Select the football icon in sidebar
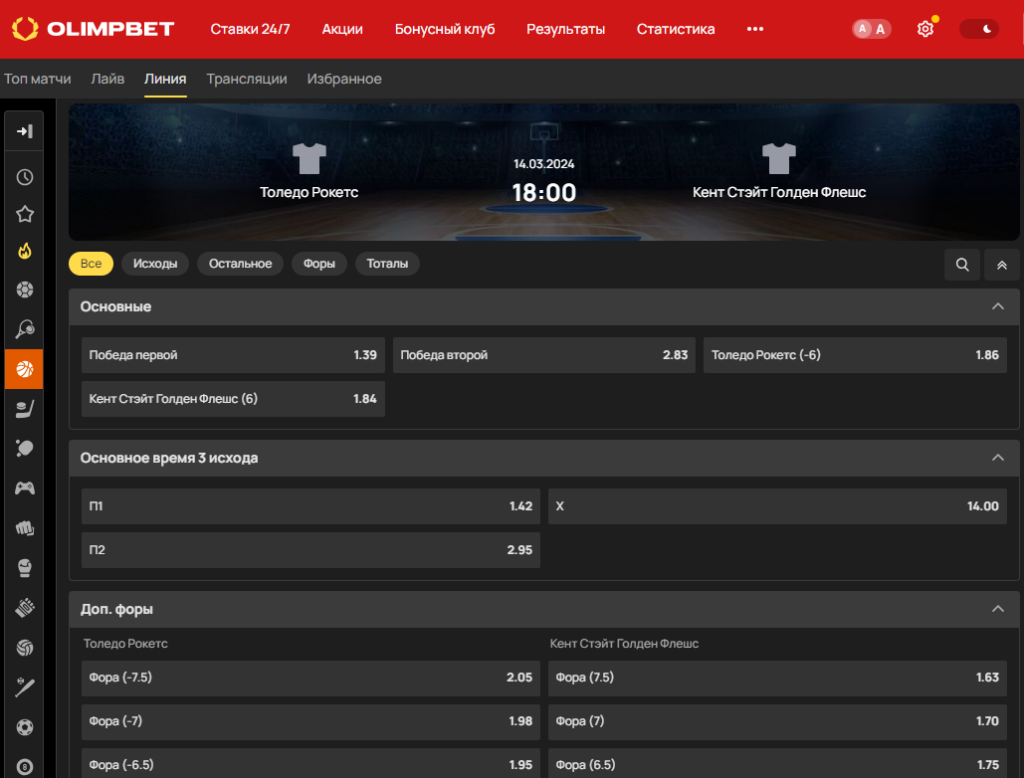Screen dimensions: 1024x778 click(x=24, y=289)
